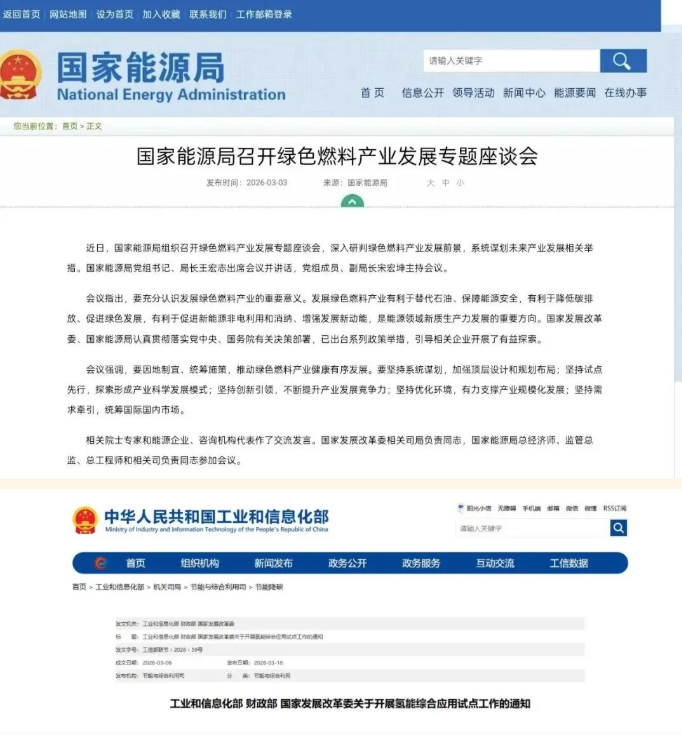Viewport: 682px width, 734px height.
Task: Click the blue search button in NEA header
Action: point(623,61)
